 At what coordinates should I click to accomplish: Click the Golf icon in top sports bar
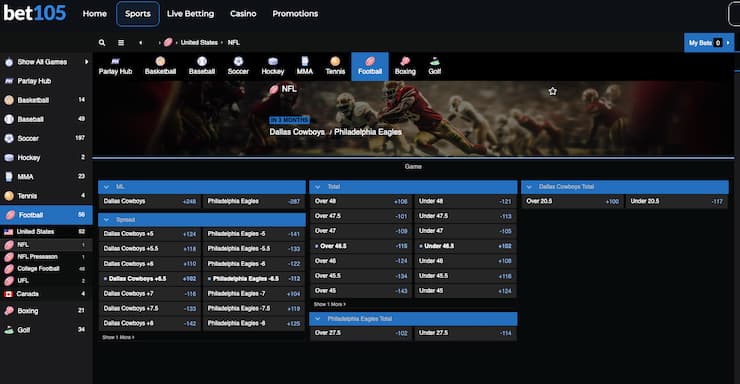point(435,61)
